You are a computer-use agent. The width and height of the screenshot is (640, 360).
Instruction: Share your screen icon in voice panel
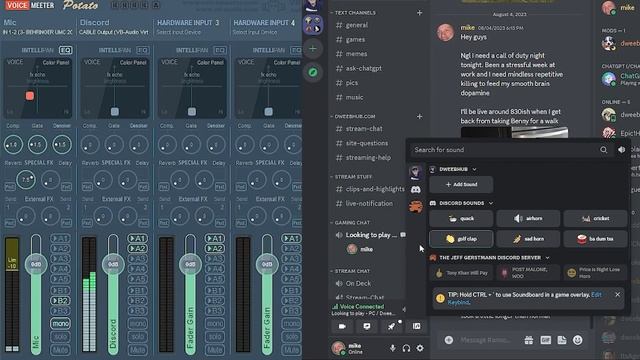click(x=367, y=326)
